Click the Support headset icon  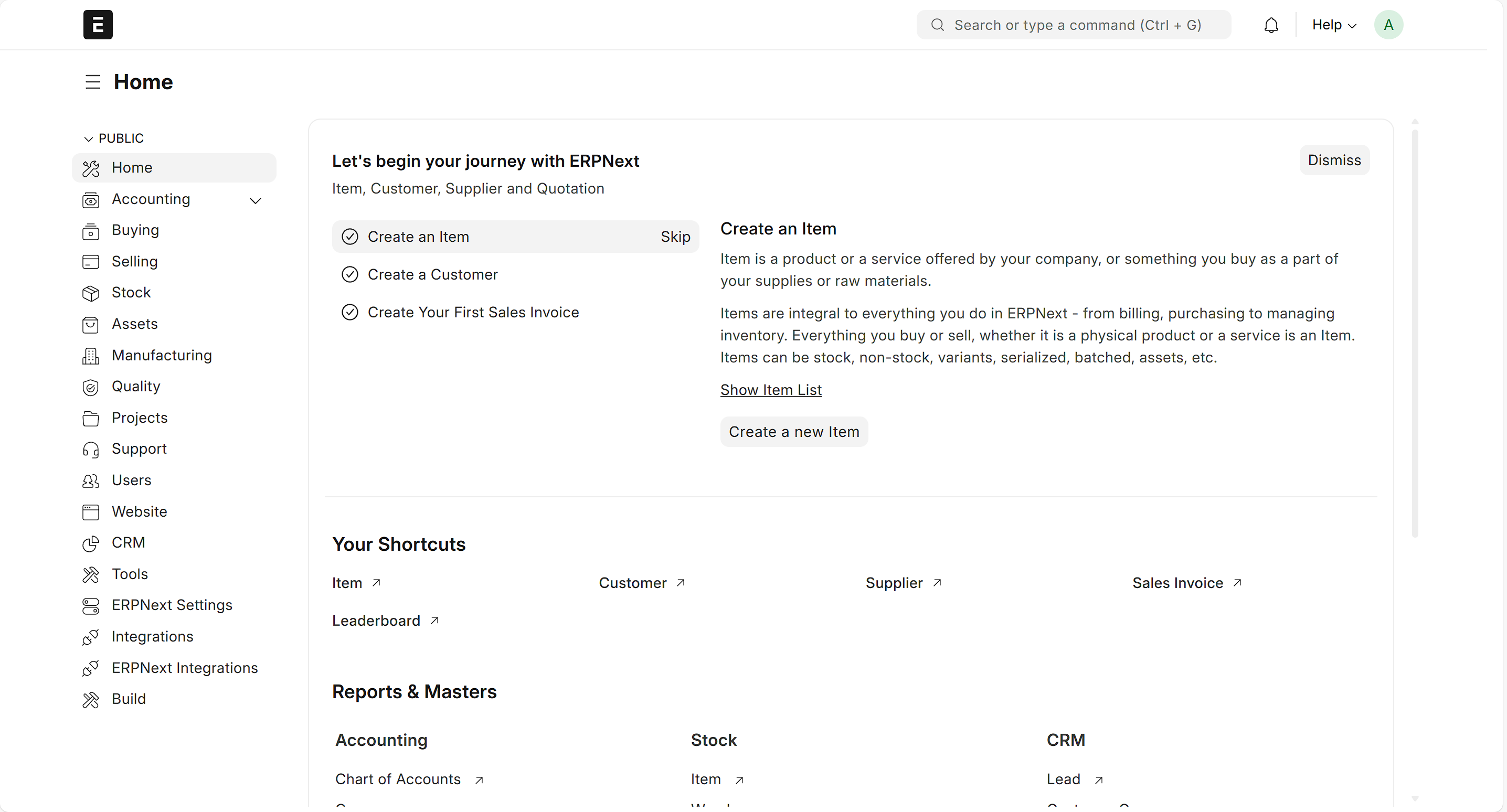click(x=91, y=450)
